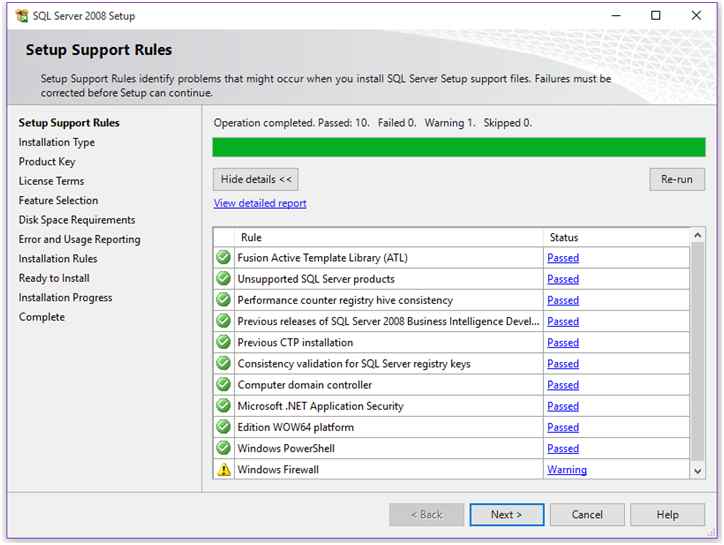Select Feature Selection step in sidebar

[58, 200]
